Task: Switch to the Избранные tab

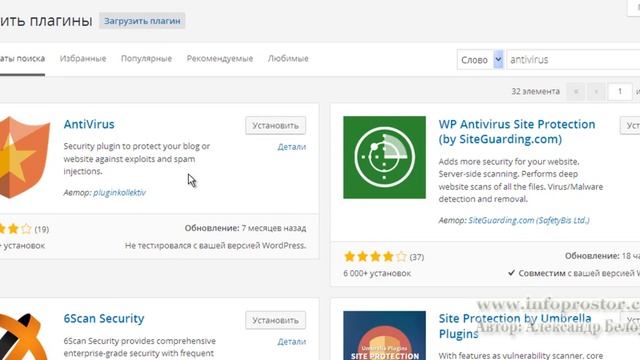Action: pyautogui.click(x=83, y=58)
